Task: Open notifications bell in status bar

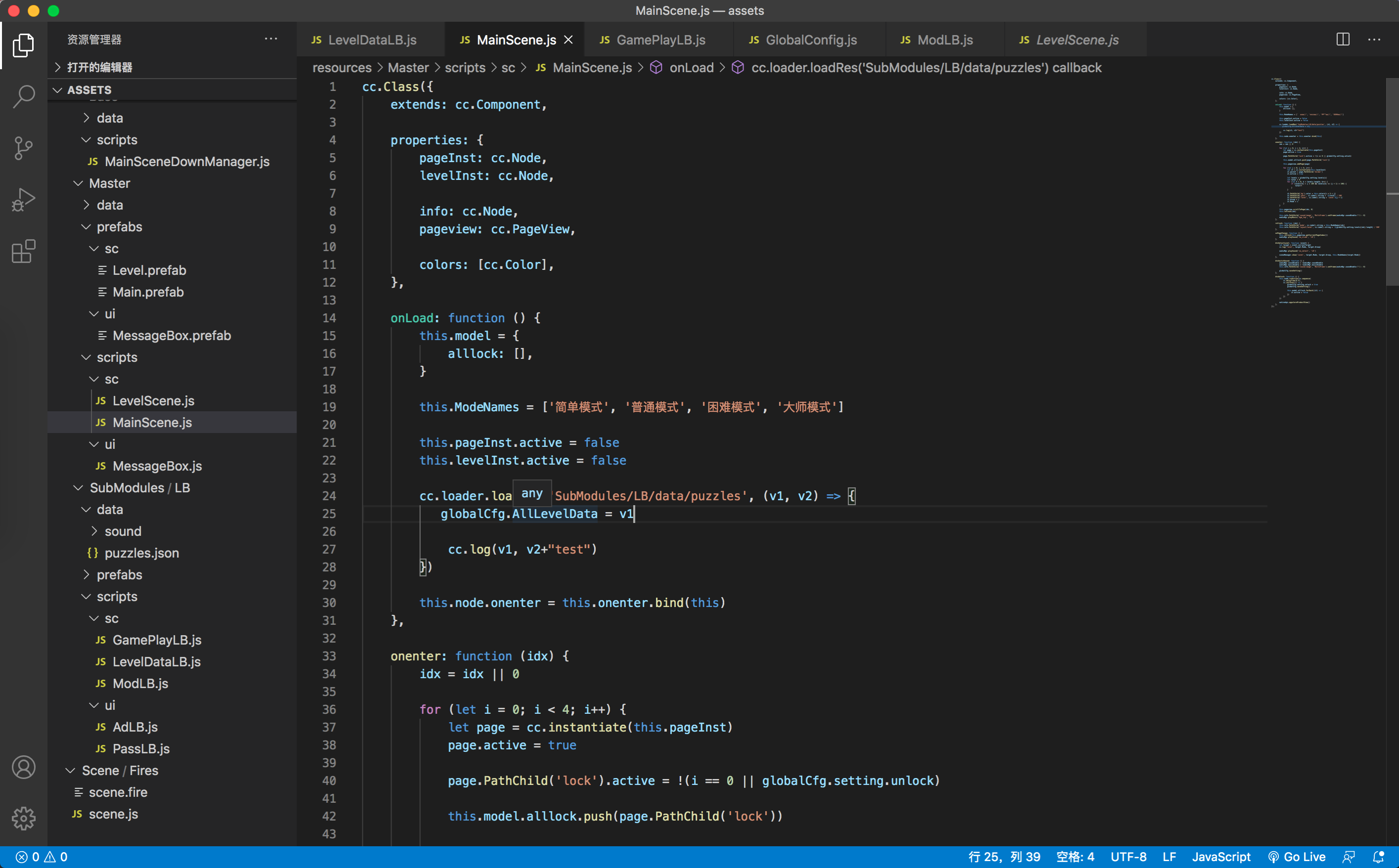Action: click(1378, 857)
